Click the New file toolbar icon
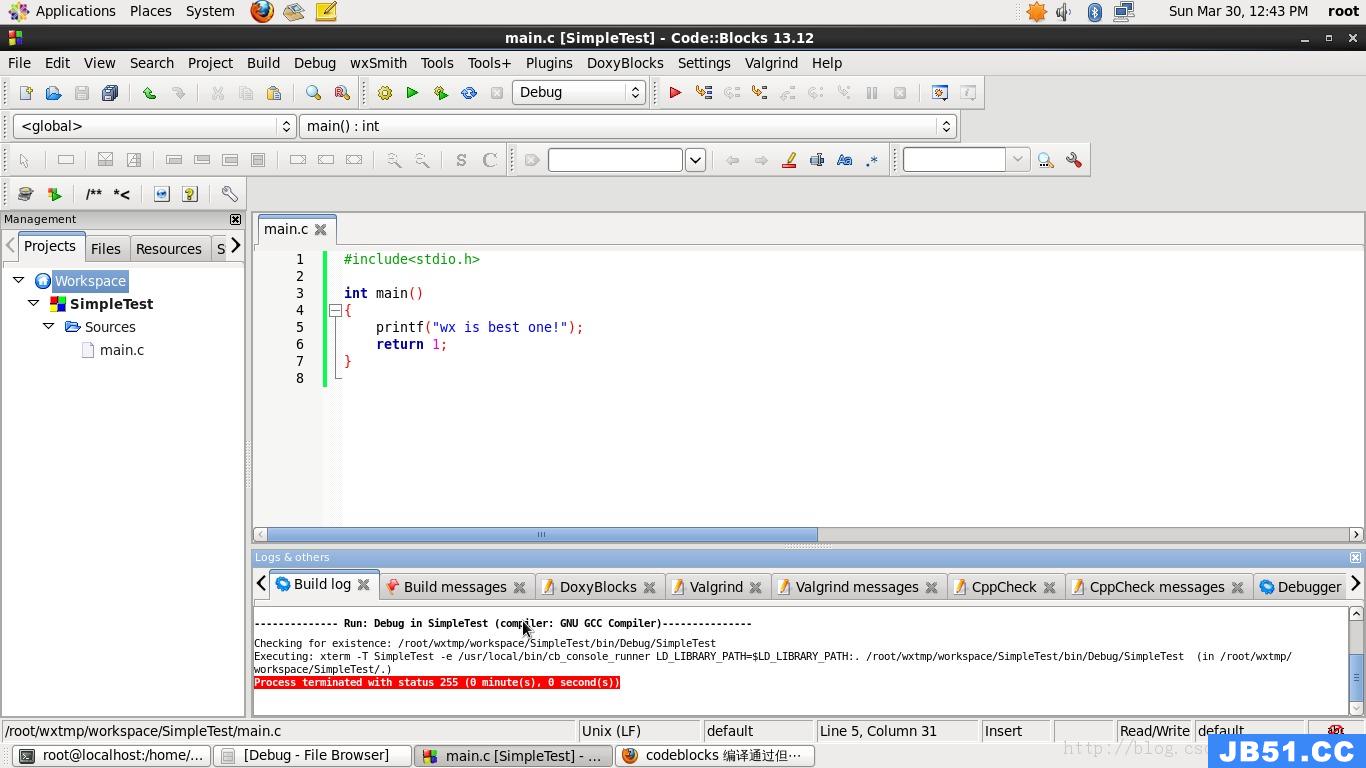Screen dimensions: 1366x768 pos(26,93)
